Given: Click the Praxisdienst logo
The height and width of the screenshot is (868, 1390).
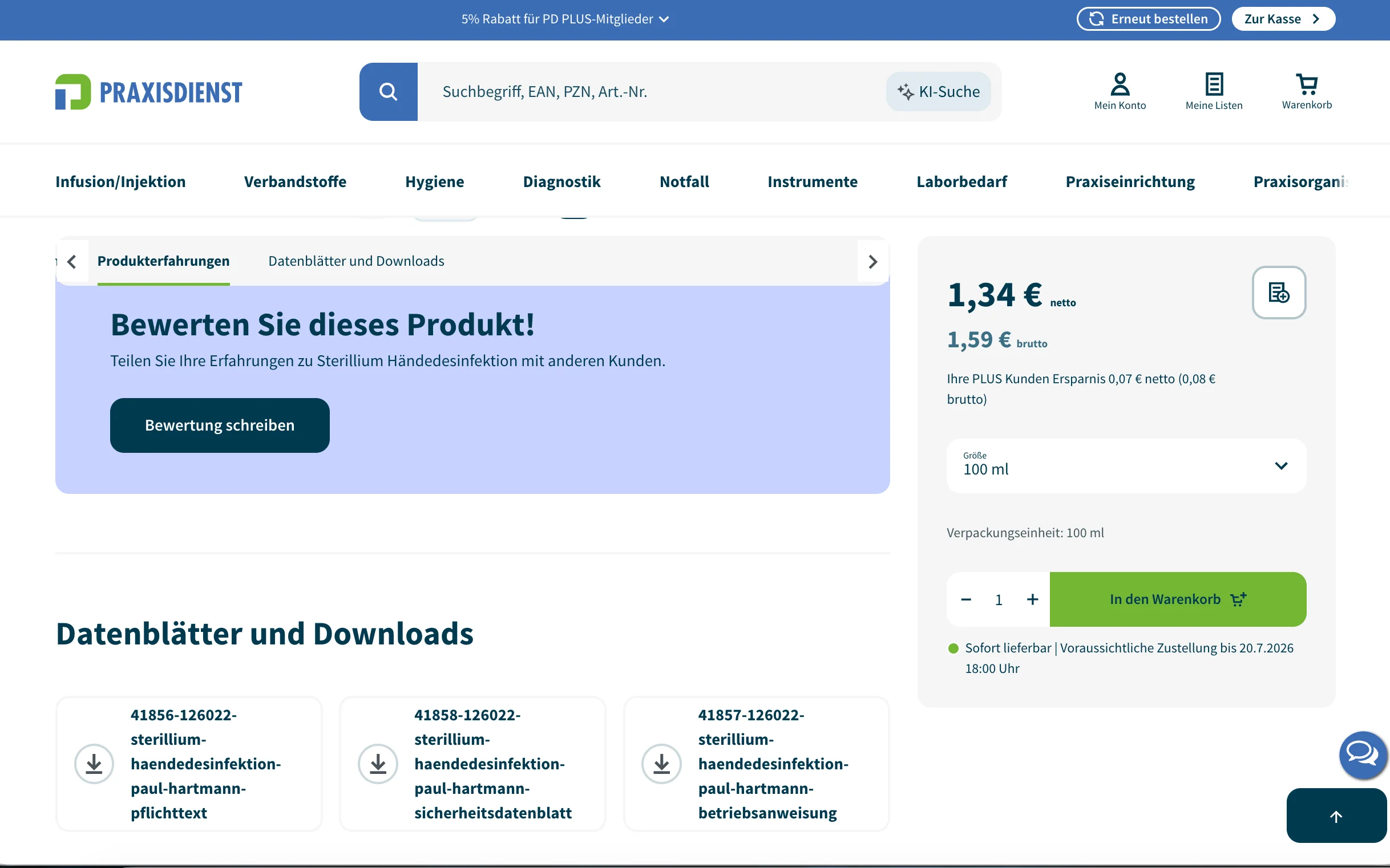Looking at the screenshot, I should click(x=149, y=92).
